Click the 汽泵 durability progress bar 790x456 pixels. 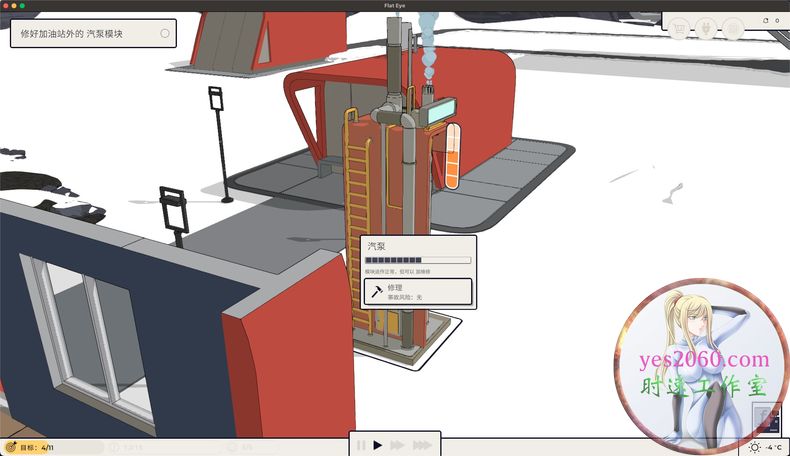pyautogui.click(x=417, y=260)
